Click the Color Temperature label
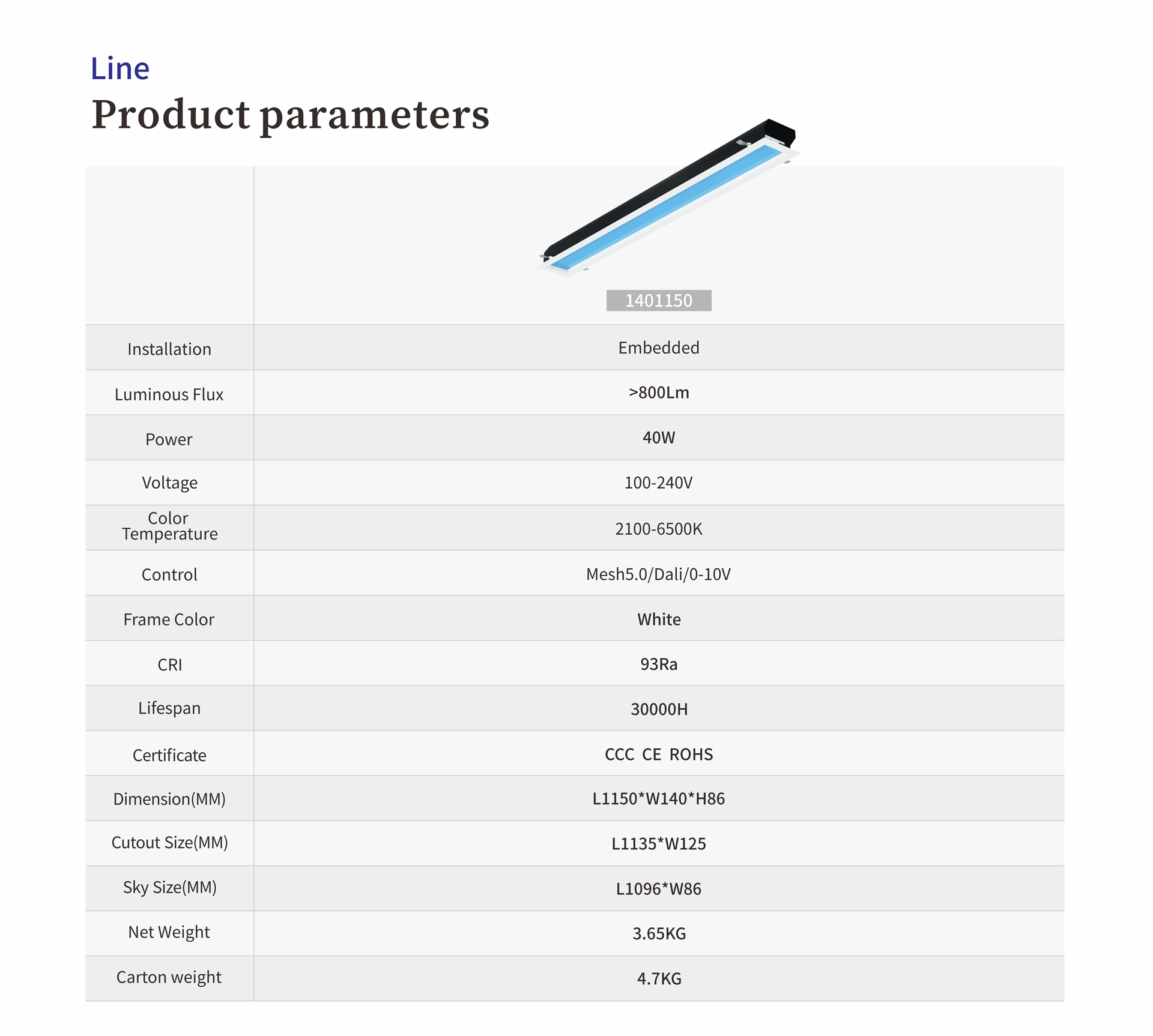The height and width of the screenshot is (1036, 1153). (169, 526)
